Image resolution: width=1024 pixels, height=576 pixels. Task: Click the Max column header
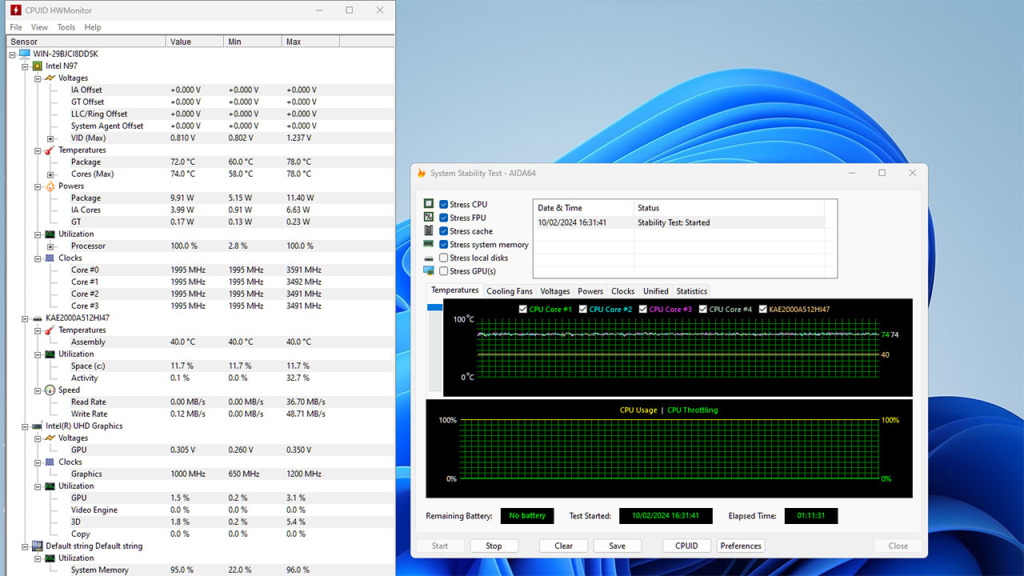coord(310,41)
